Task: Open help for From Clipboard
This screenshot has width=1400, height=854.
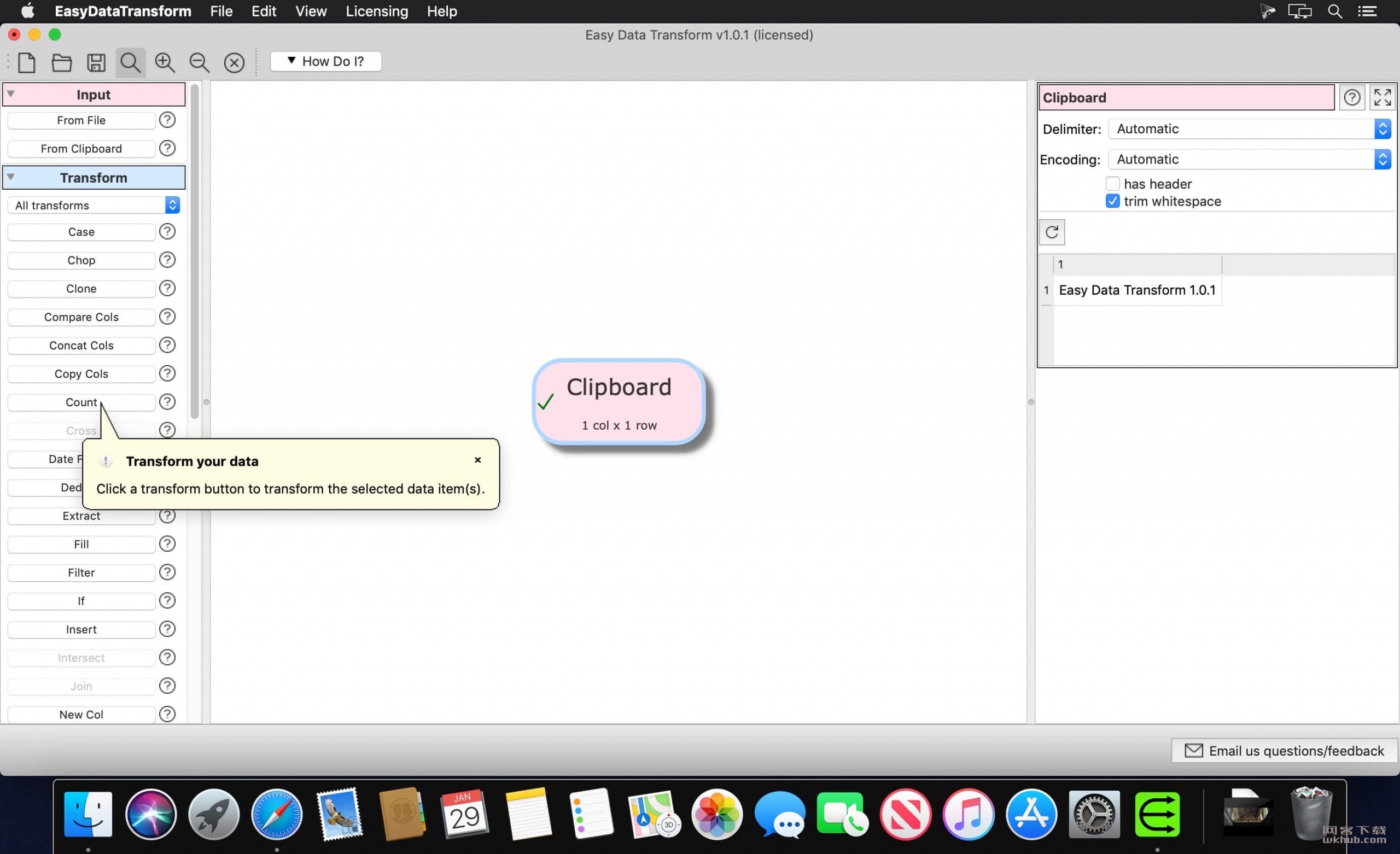Action: coord(167,148)
